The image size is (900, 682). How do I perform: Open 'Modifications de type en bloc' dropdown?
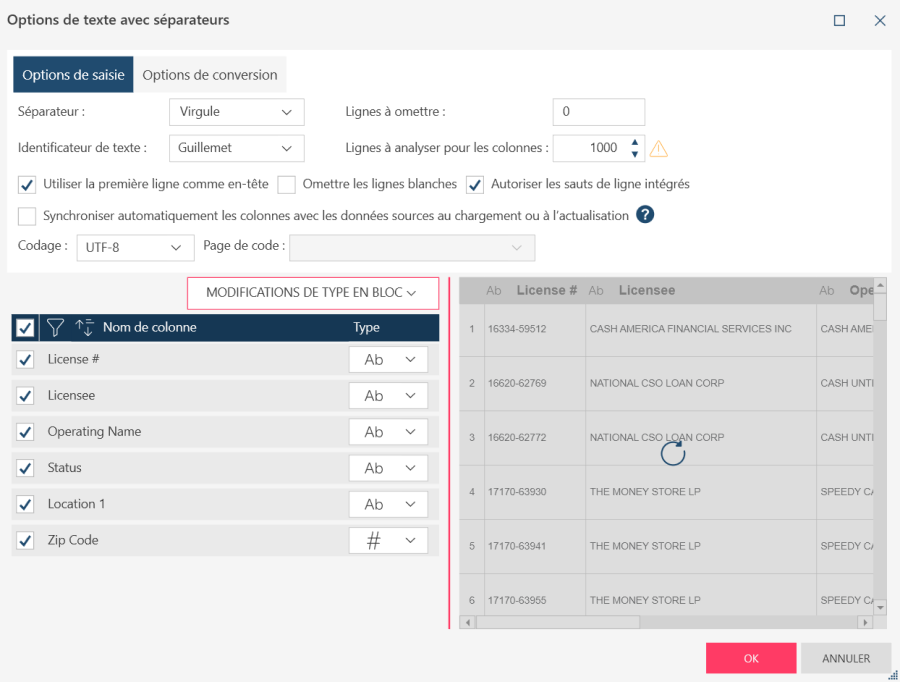[x=312, y=292]
